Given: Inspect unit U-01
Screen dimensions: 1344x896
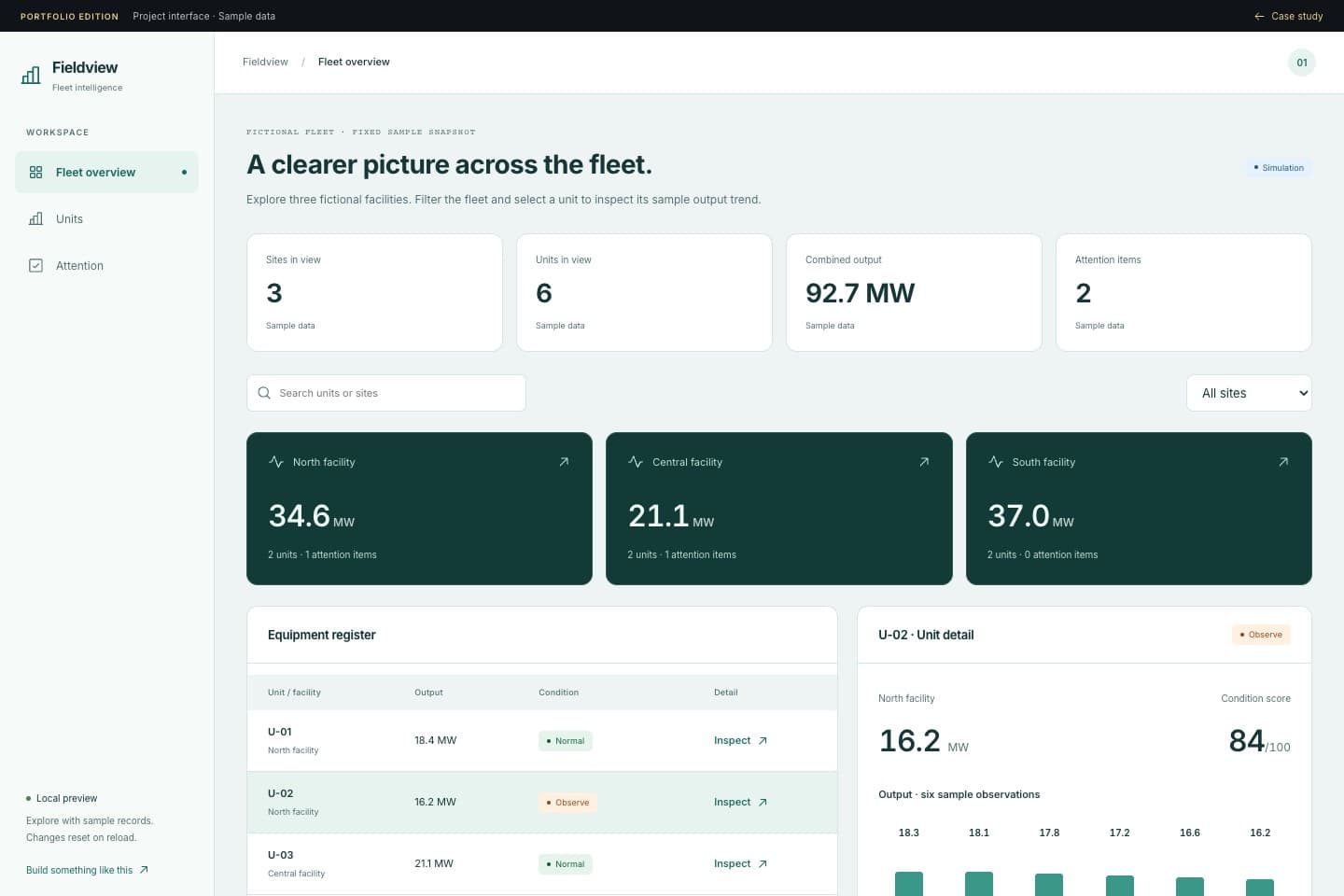Looking at the screenshot, I should tap(740, 741).
